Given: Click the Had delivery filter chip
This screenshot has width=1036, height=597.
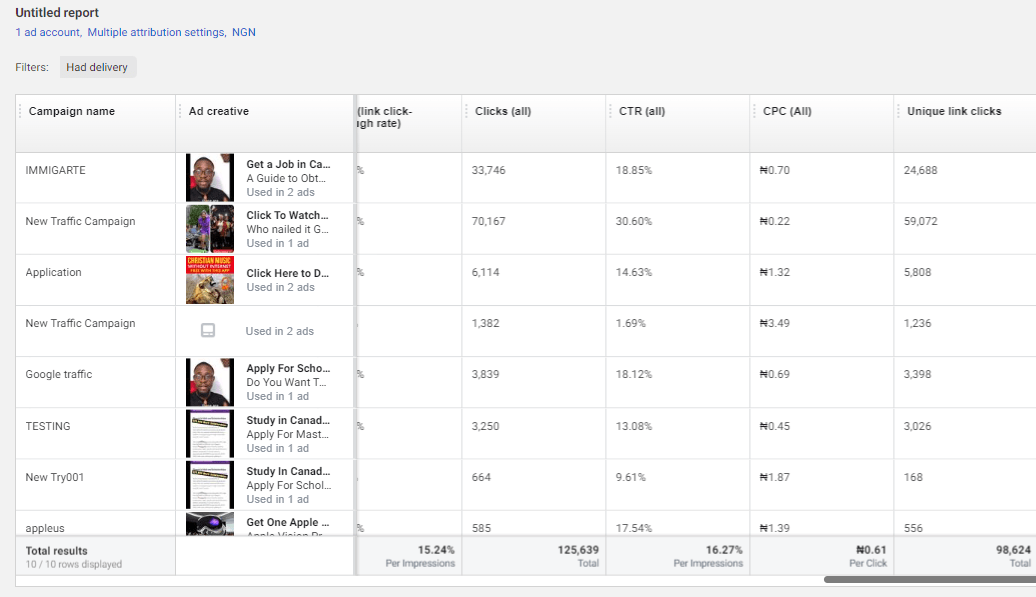Looking at the screenshot, I should (x=97, y=67).
